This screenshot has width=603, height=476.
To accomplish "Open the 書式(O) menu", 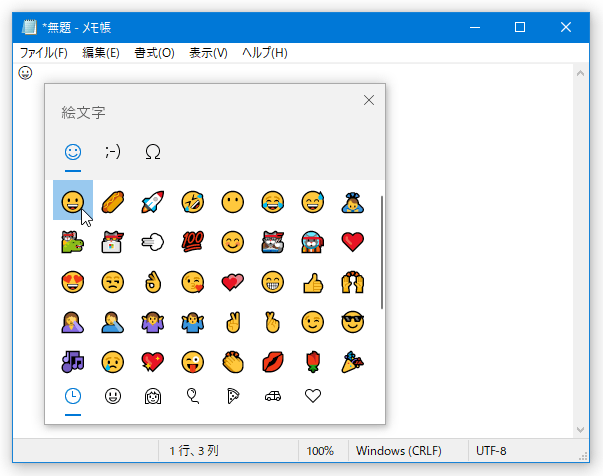I will (154, 53).
